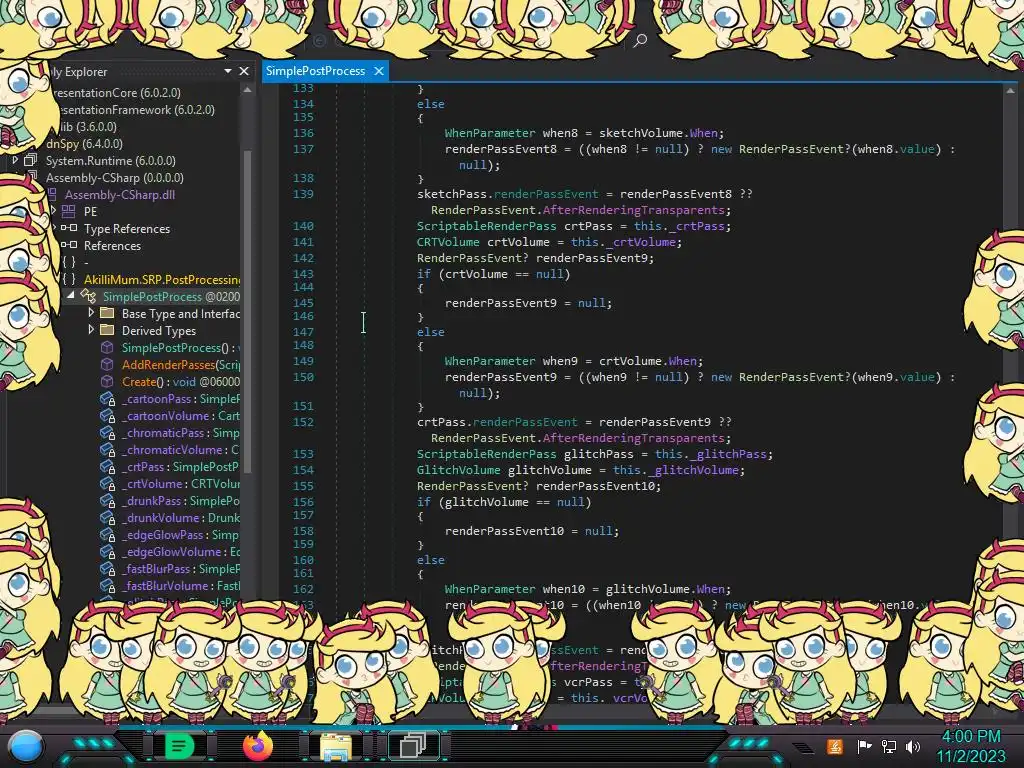The height and width of the screenshot is (768, 1024).
Task: Click the _chromaticPass field icon
Action: 108,433
